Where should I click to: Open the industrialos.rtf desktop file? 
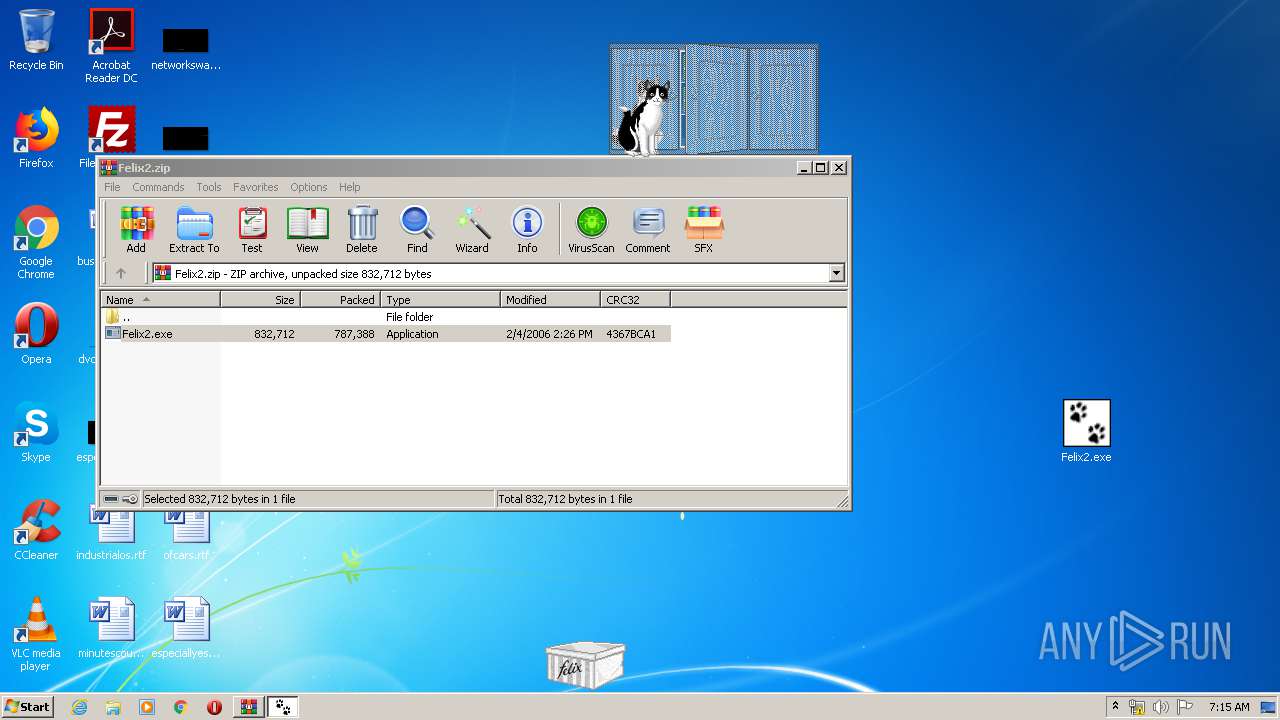(x=111, y=534)
